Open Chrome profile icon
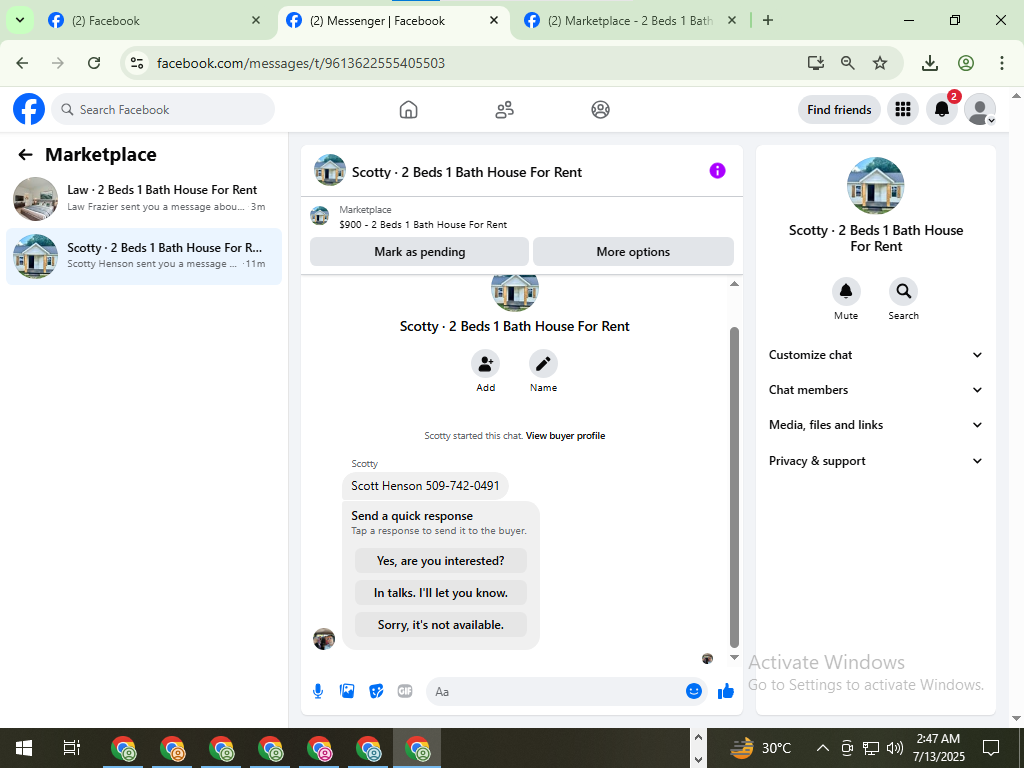This screenshot has width=1024, height=768. tap(966, 63)
